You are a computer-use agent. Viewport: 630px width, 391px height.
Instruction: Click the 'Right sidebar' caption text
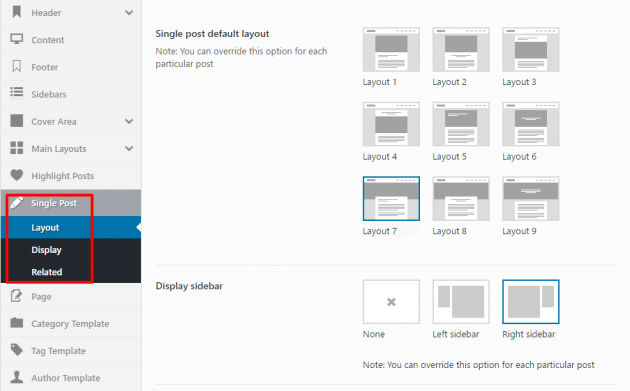529,334
